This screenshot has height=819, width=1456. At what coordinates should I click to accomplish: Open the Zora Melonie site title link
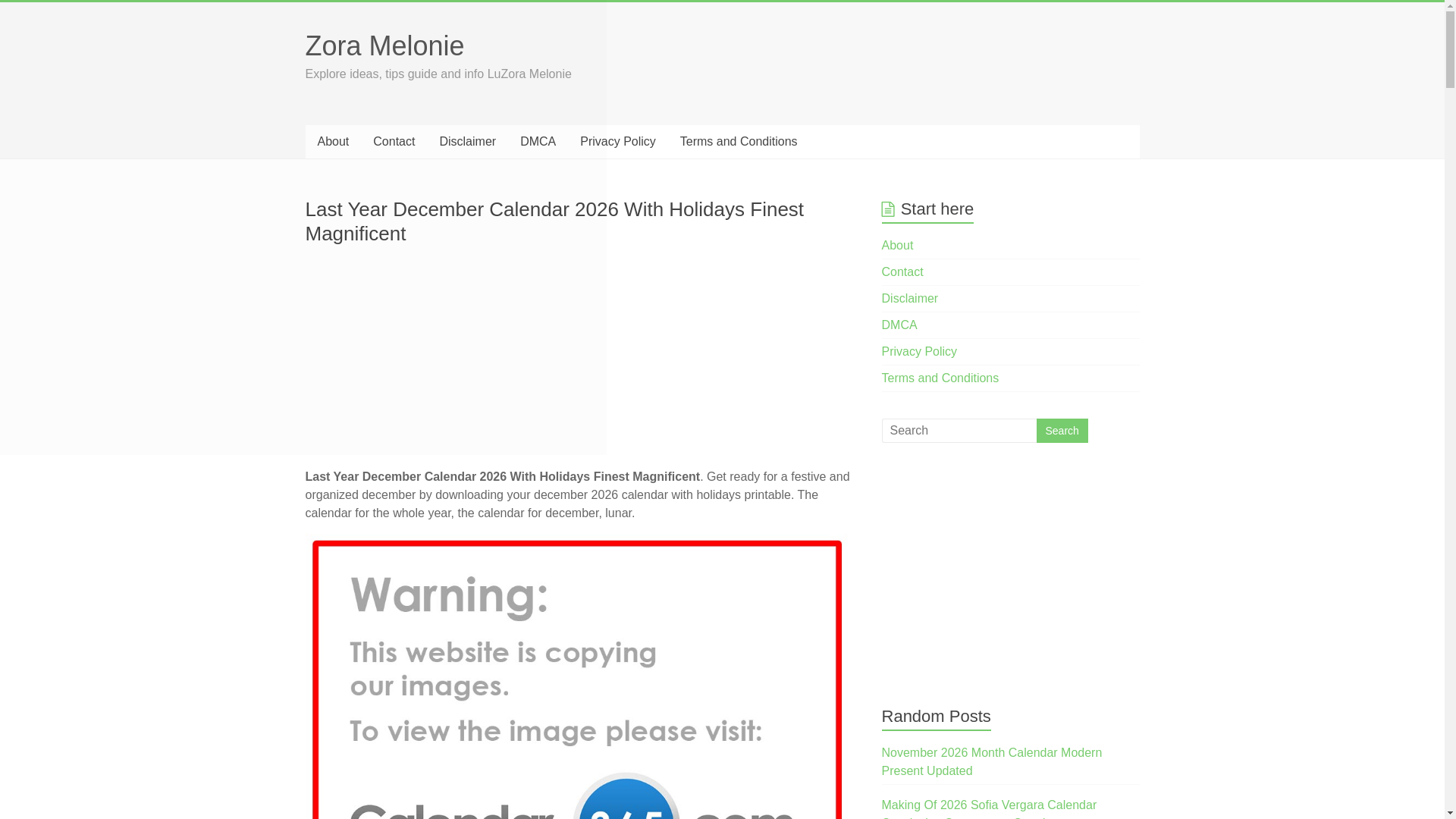(x=384, y=46)
